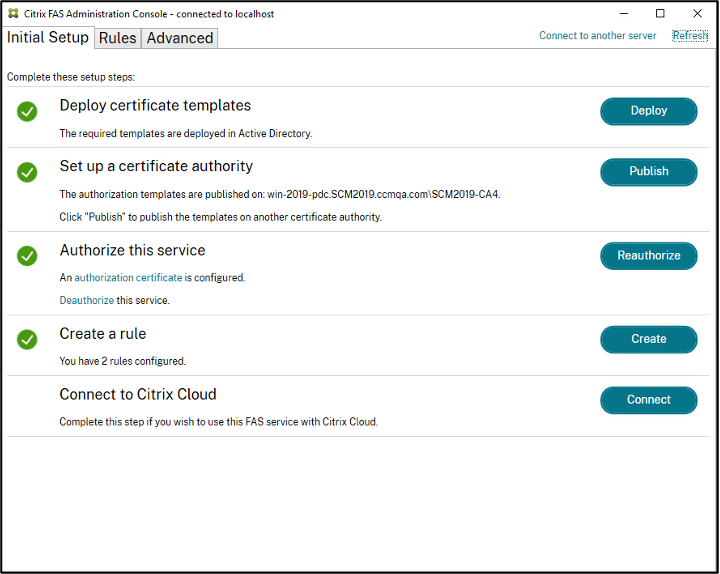Select the Initial Setup tab
Screen dimensions: 720x574
pos(48,38)
